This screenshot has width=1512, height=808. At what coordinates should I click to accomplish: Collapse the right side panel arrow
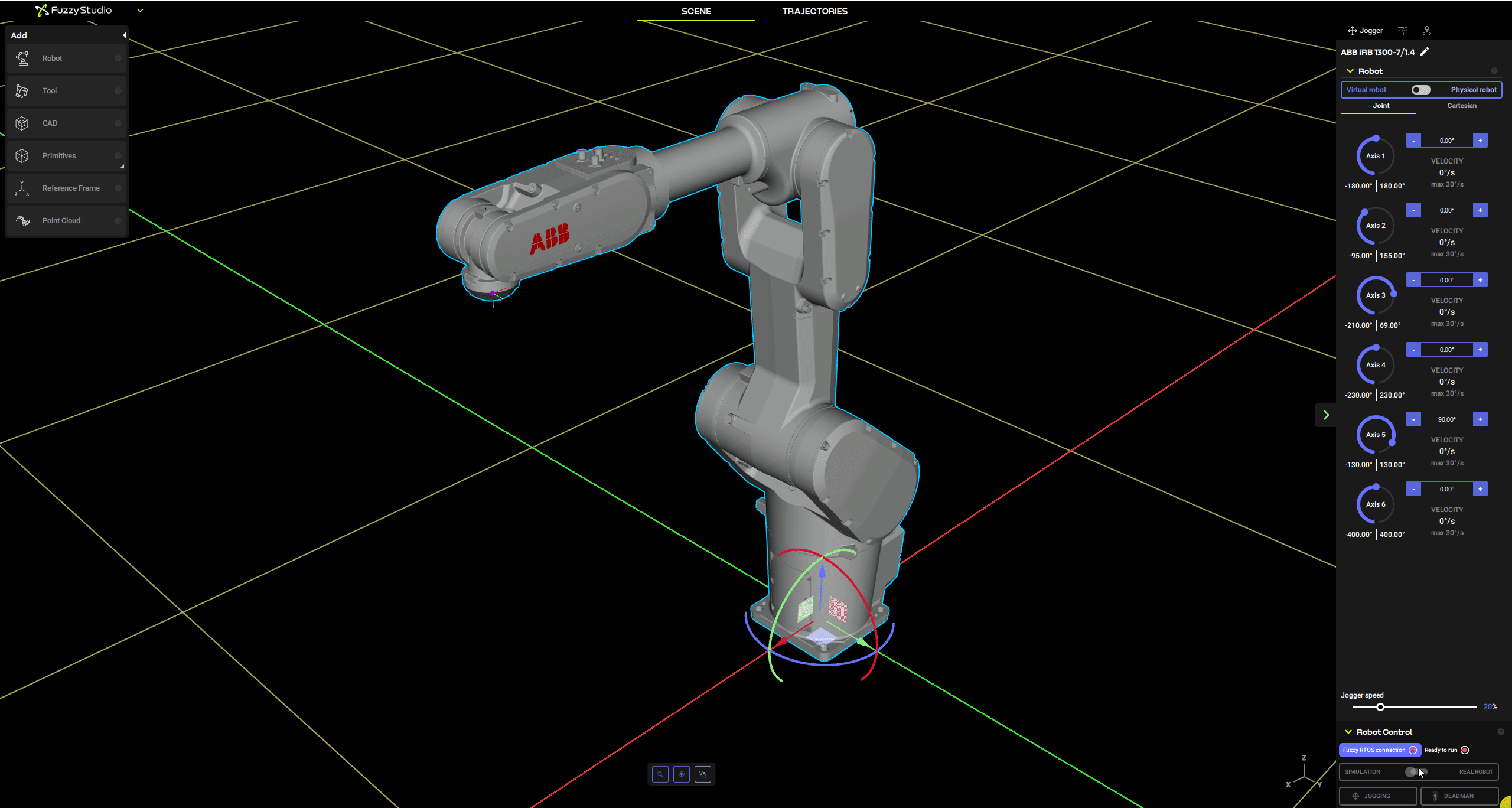[1326, 415]
